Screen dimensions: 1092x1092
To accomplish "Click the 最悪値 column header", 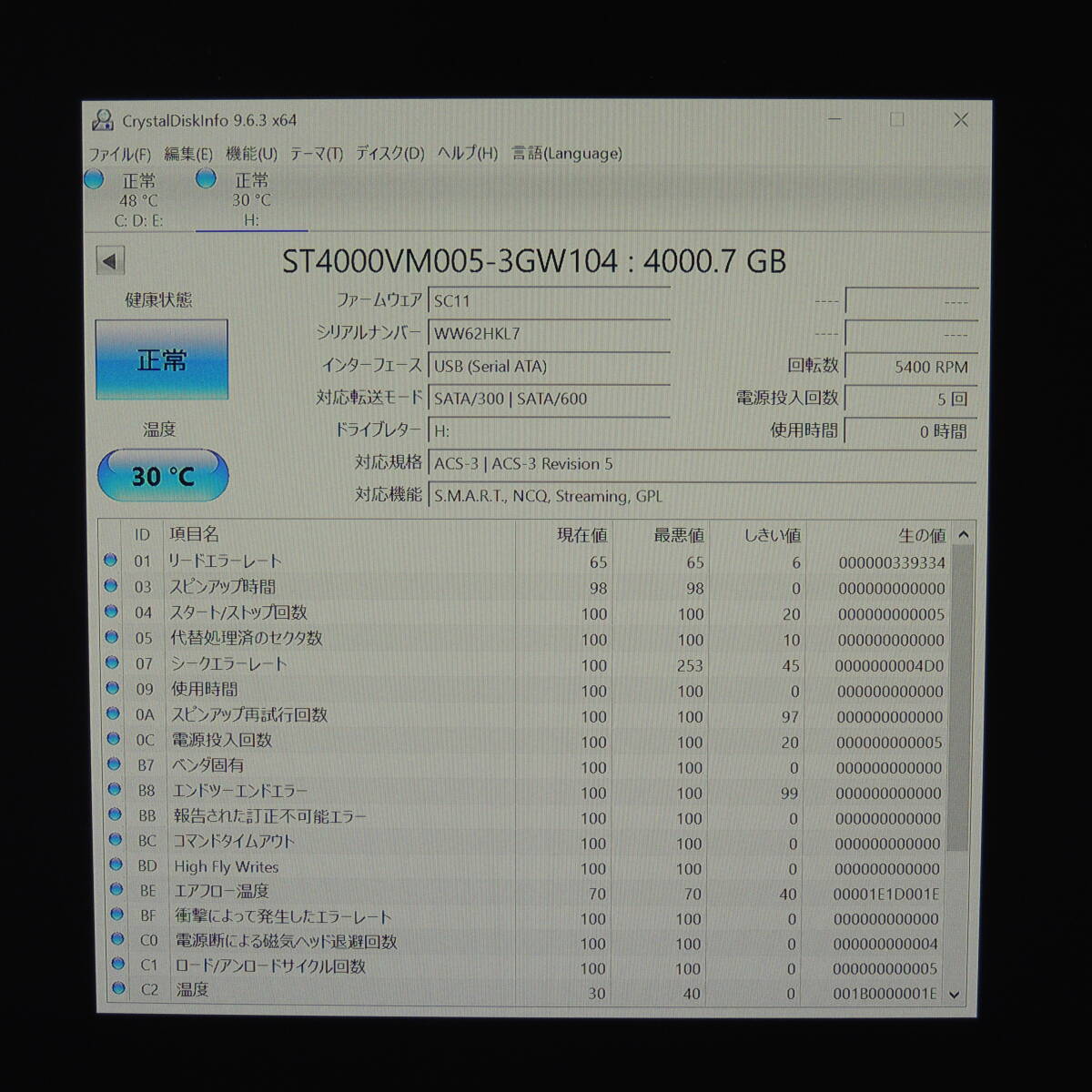I will click(x=662, y=535).
